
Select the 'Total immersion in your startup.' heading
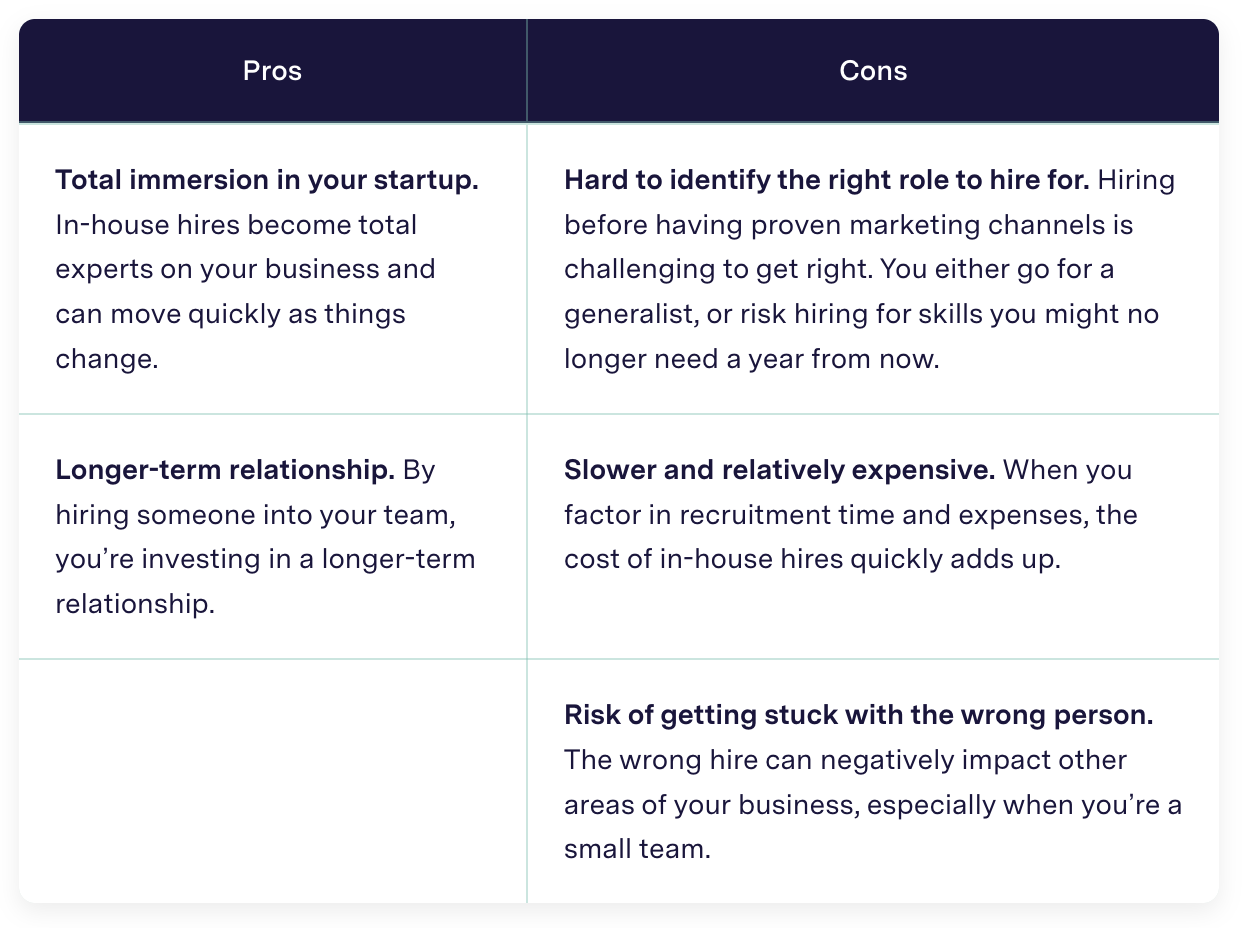click(x=267, y=180)
